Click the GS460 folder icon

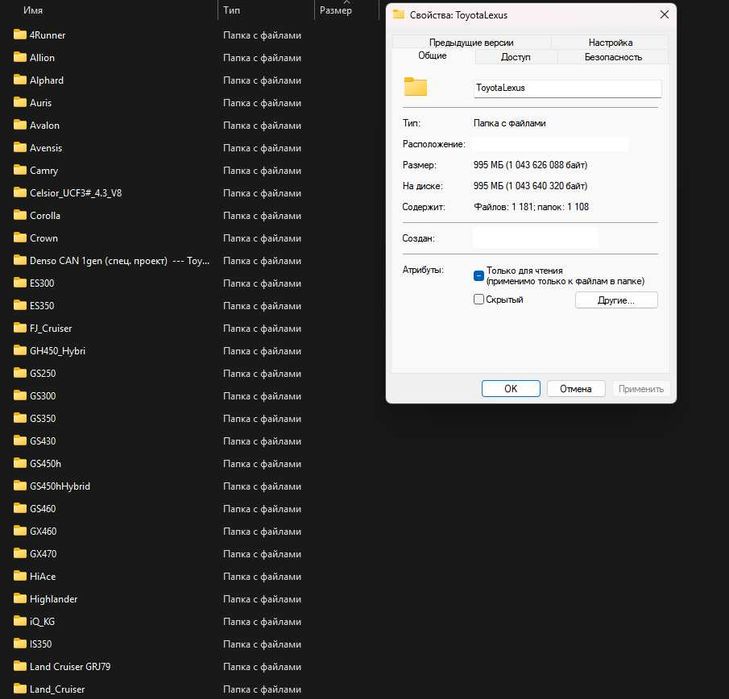click(x=20, y=508)
